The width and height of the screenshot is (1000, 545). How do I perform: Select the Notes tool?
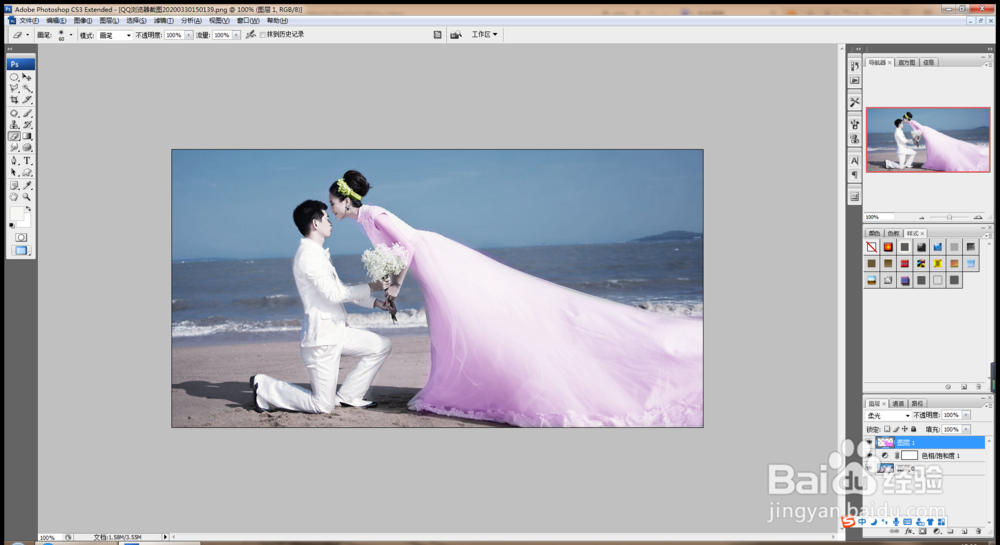pyautogui.click(x=14, y=185)
